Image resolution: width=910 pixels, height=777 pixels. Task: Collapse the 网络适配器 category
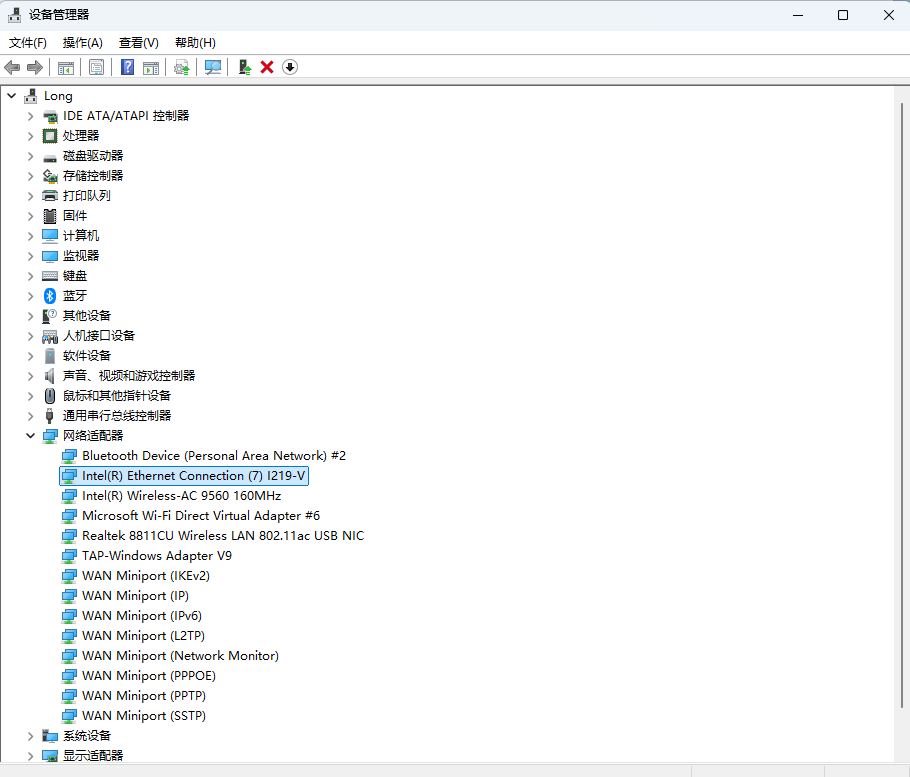(30, 436)
